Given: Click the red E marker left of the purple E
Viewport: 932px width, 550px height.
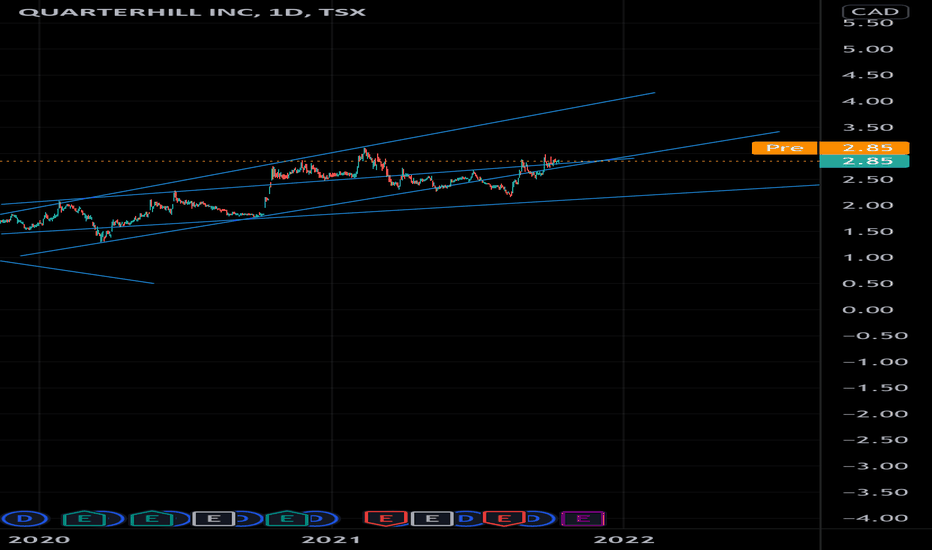Looking at the screenshot, I should tap(504, 519).
